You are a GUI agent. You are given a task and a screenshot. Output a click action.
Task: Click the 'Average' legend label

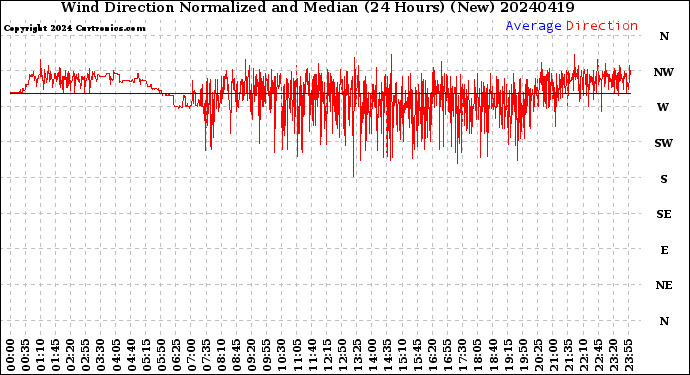[x=533, y=26]
